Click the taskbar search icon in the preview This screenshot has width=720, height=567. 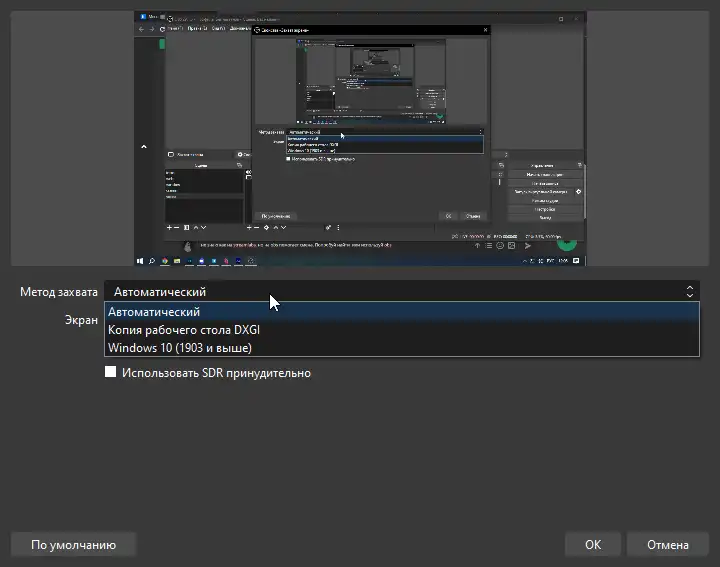pos(153,261)
